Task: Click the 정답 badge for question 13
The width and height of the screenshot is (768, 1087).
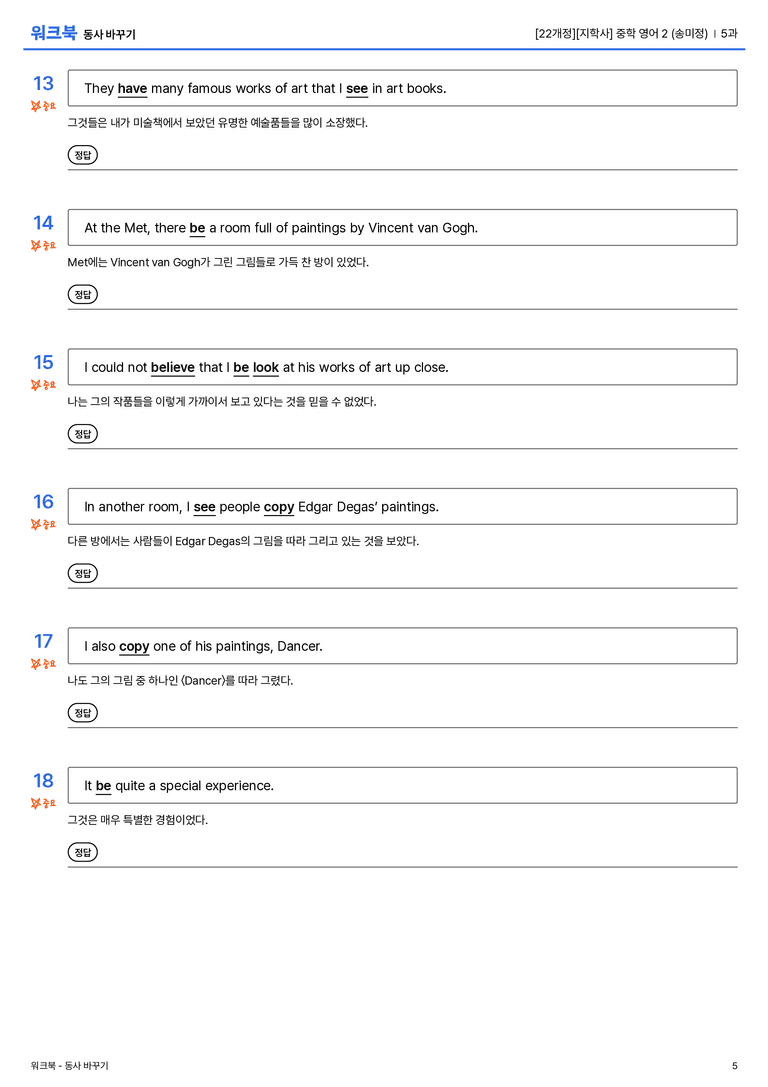Action: point(82,155)
